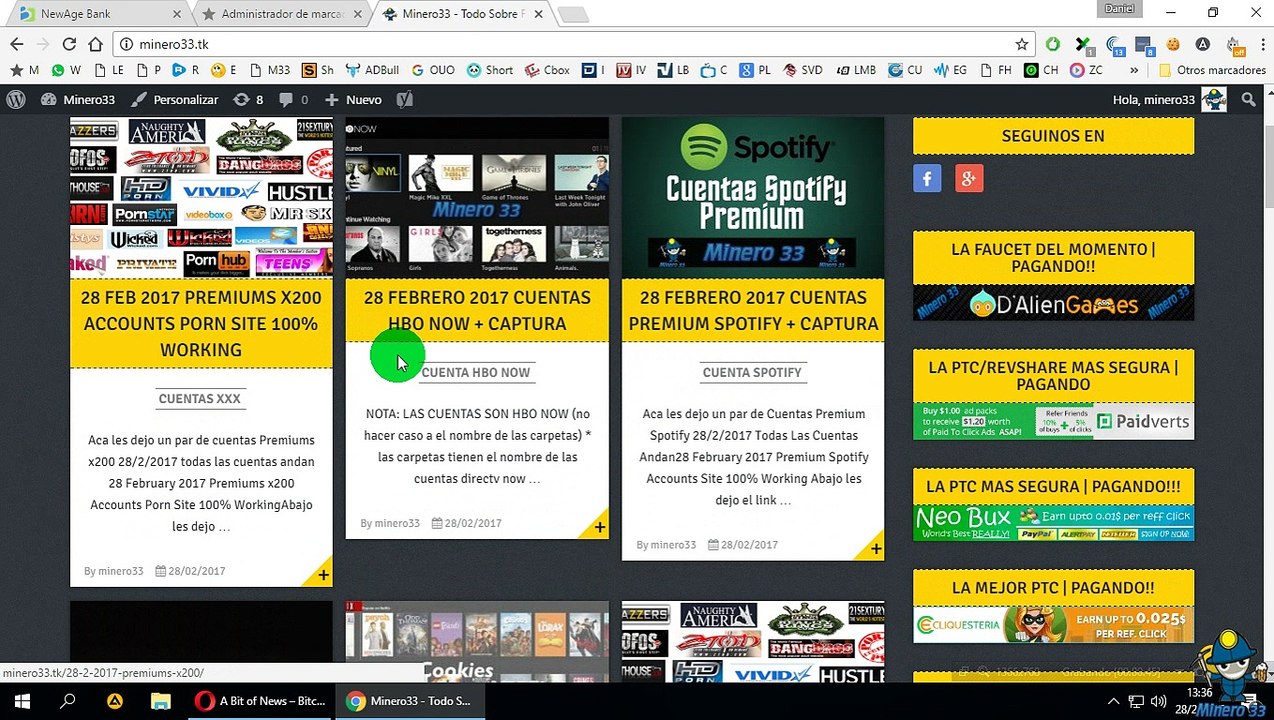Open a new browser tab
The width and height of the screenshot is (1274, 720).
pos(573,14)
